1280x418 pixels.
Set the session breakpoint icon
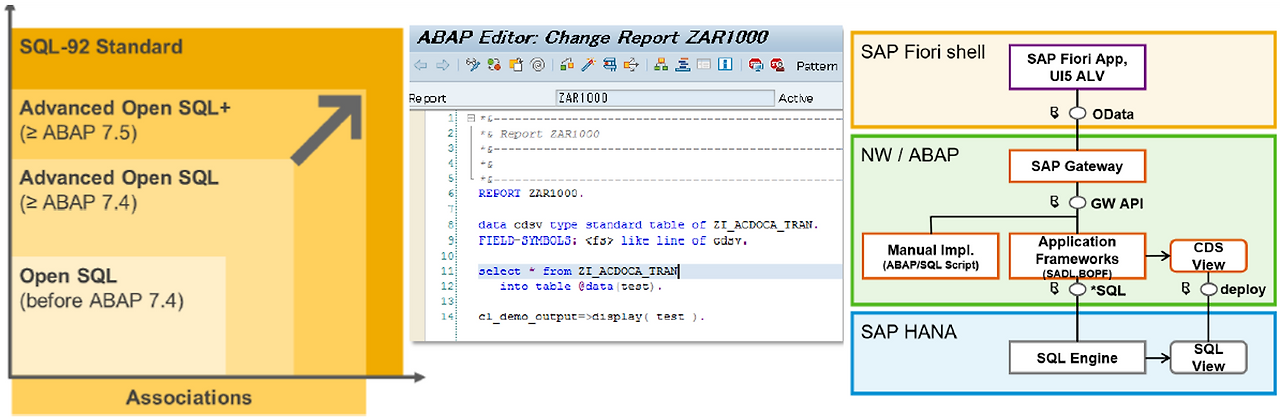point(756,65)
